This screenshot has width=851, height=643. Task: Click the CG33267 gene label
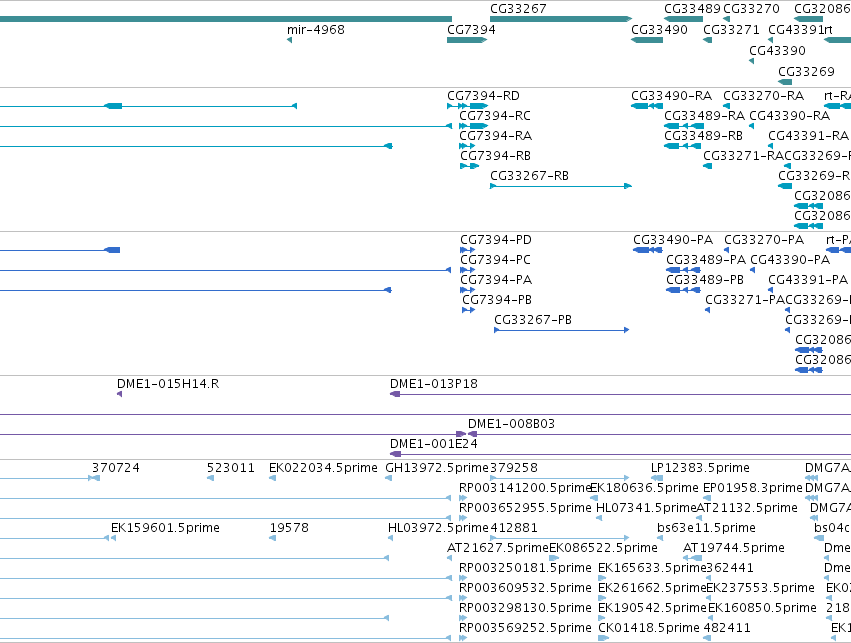[518, 9]
